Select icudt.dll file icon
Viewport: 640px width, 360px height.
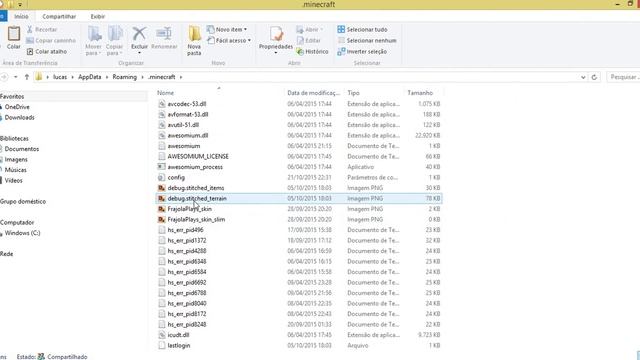pos(162,335)
